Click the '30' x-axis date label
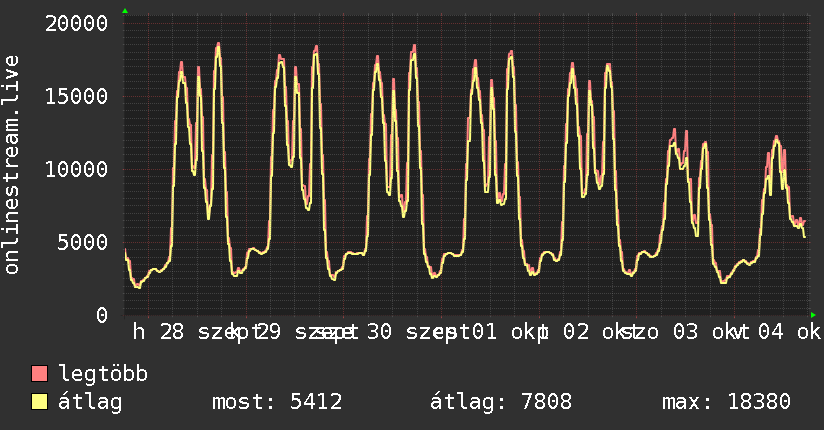 tap(379, 332)
